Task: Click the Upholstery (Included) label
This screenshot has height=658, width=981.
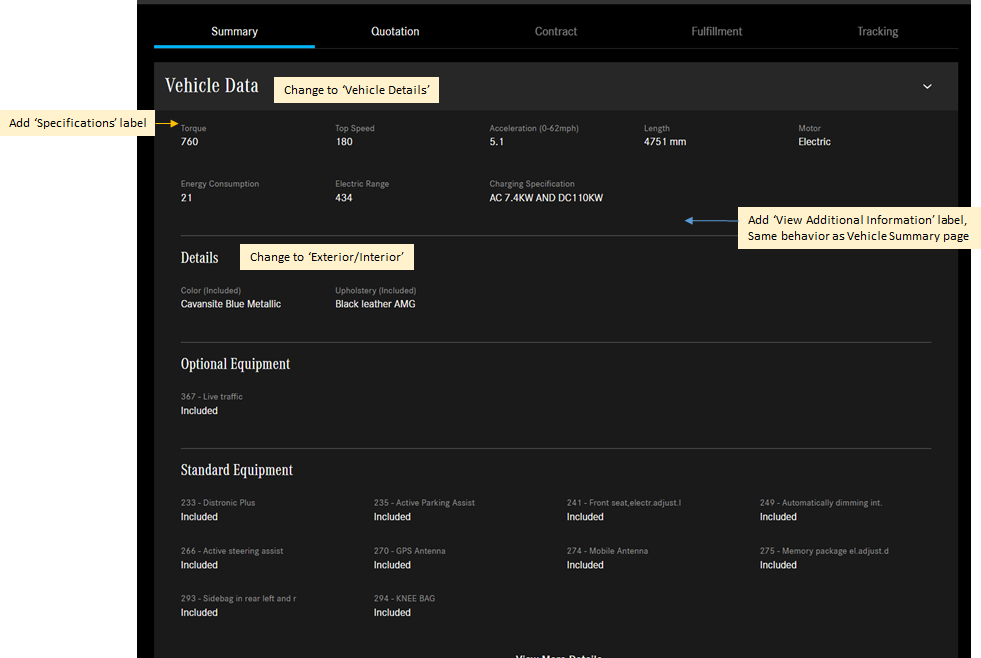Action: tap(375, 291)
